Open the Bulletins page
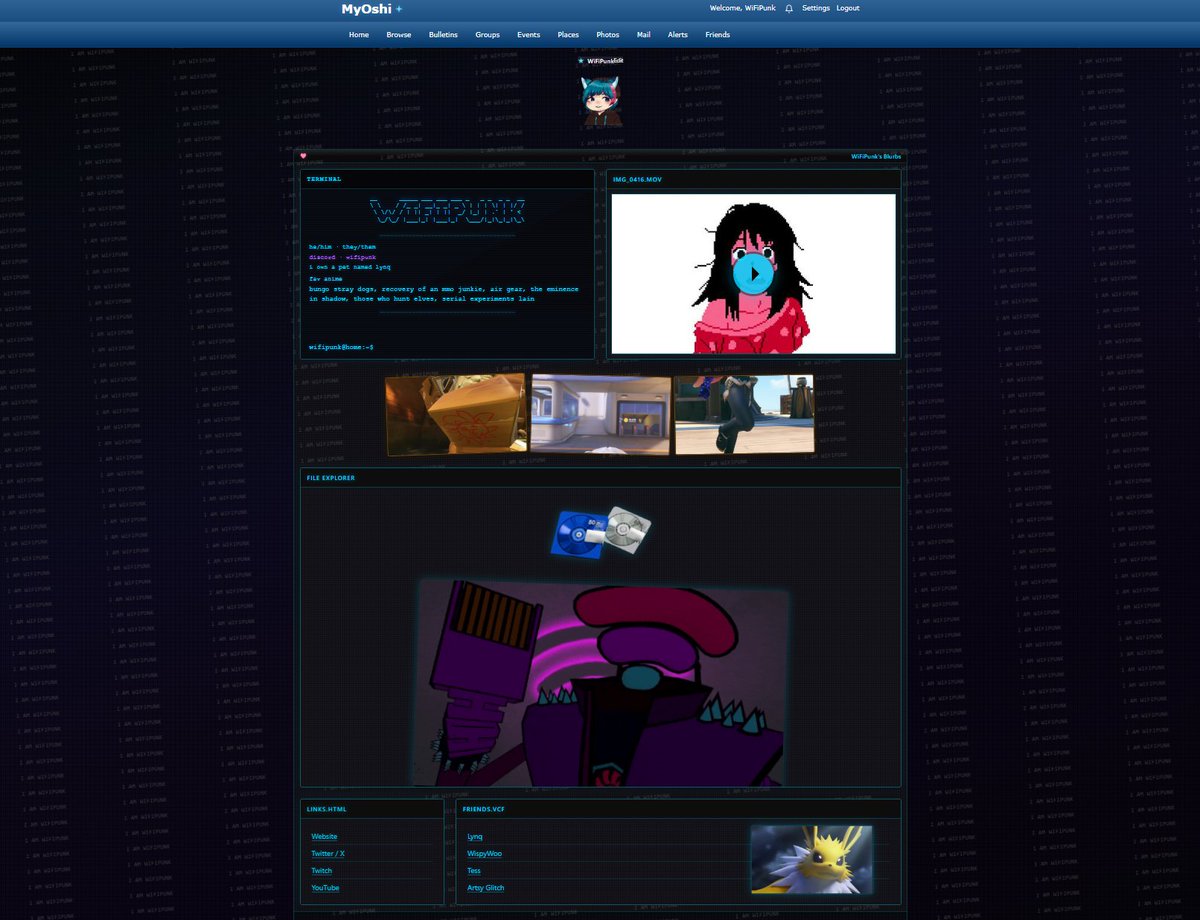The image size is (1200, 920). tap(443, 35)
